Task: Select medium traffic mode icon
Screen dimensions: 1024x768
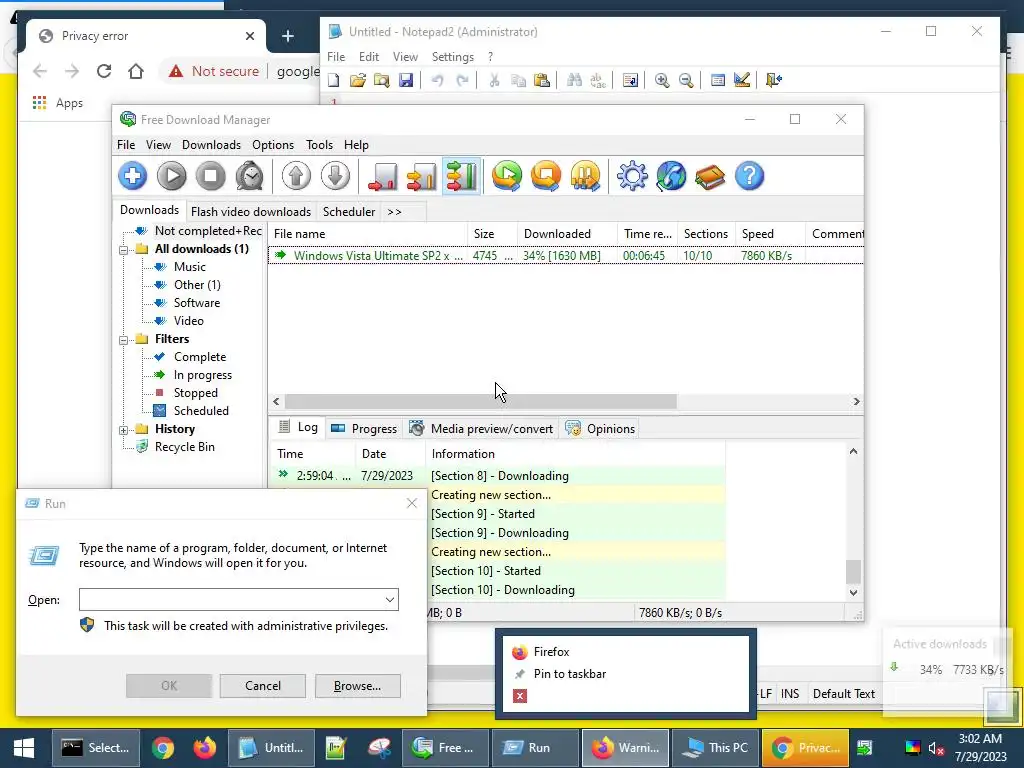Action: pos(422,176)
